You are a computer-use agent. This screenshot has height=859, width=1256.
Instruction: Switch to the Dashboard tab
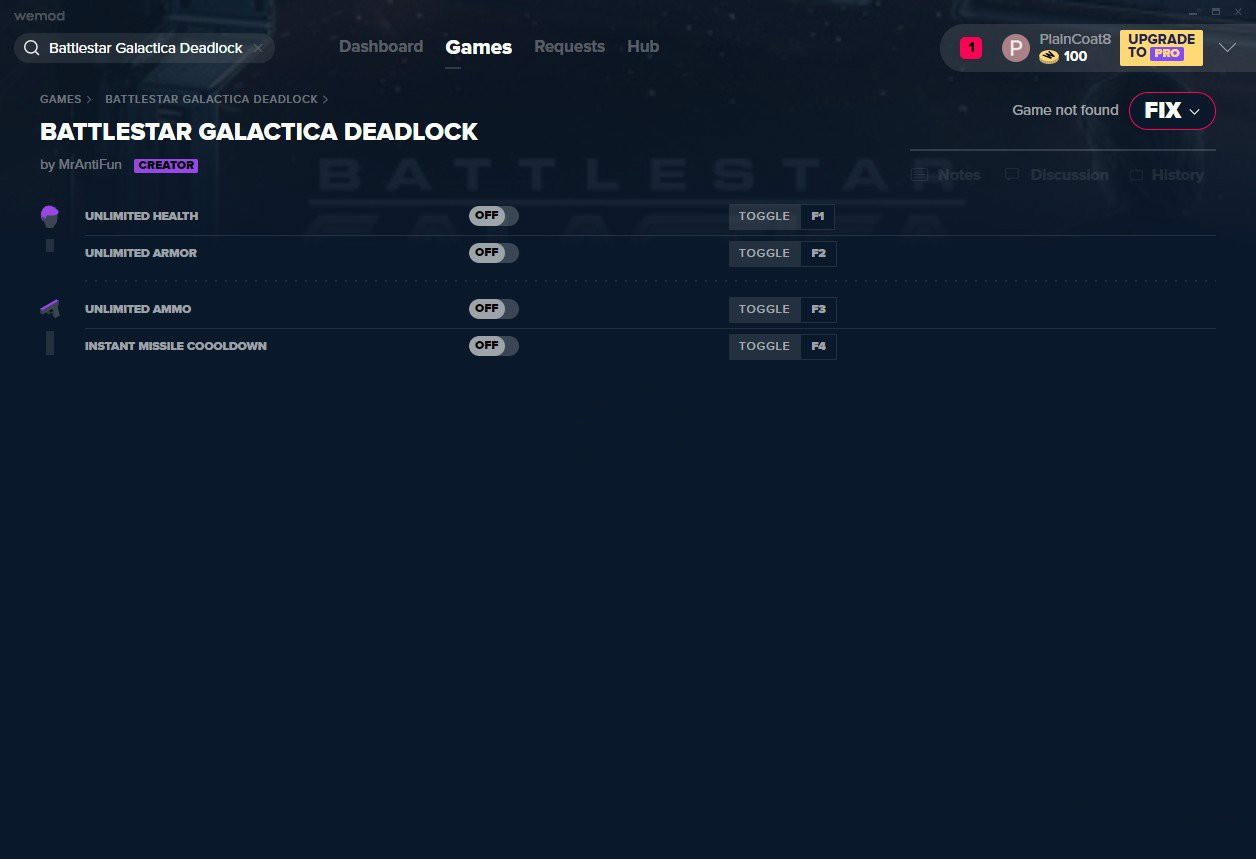click(x=381, y=47)
